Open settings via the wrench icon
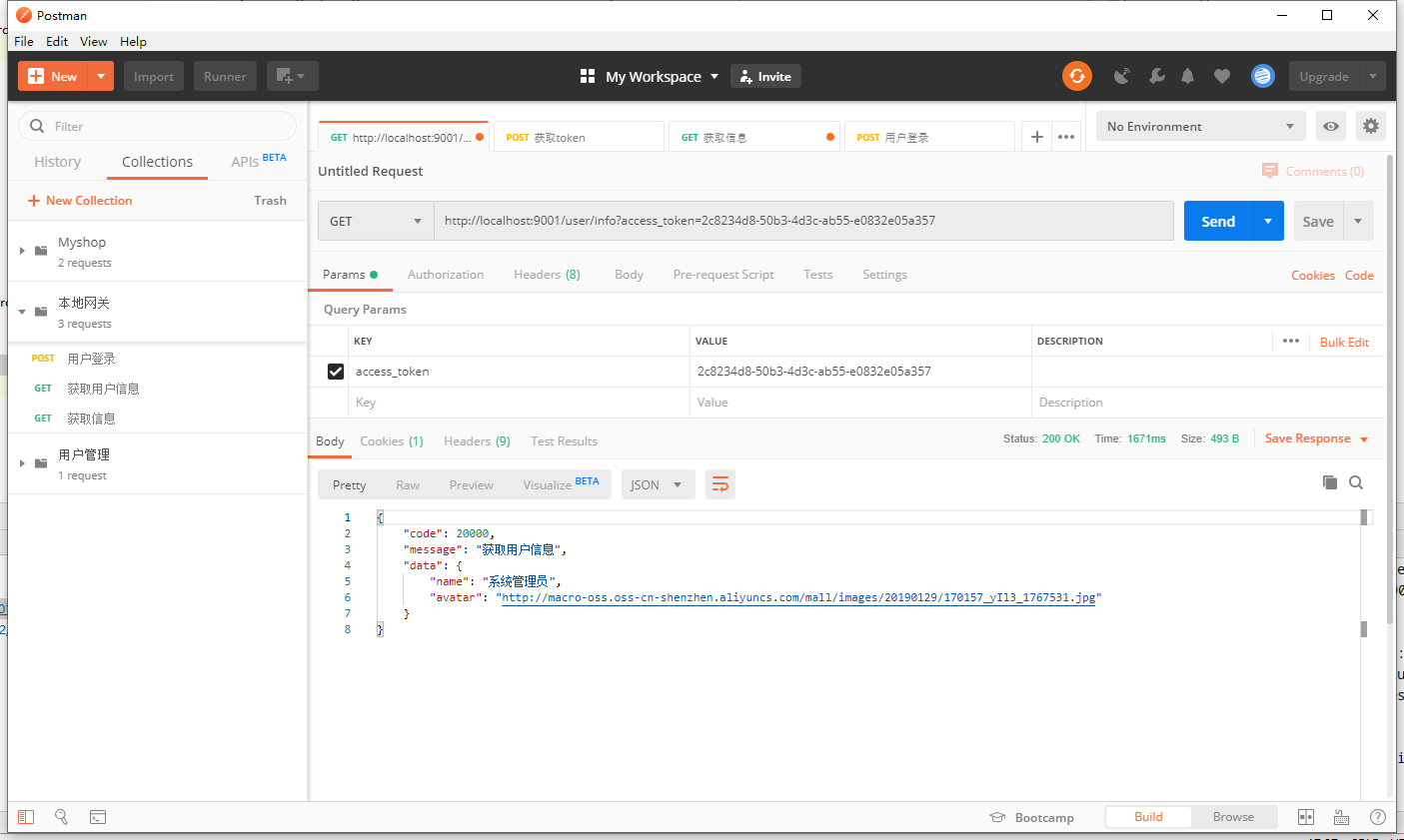This screenshot has height=840, width=1404. click(x=1156, y=76)
